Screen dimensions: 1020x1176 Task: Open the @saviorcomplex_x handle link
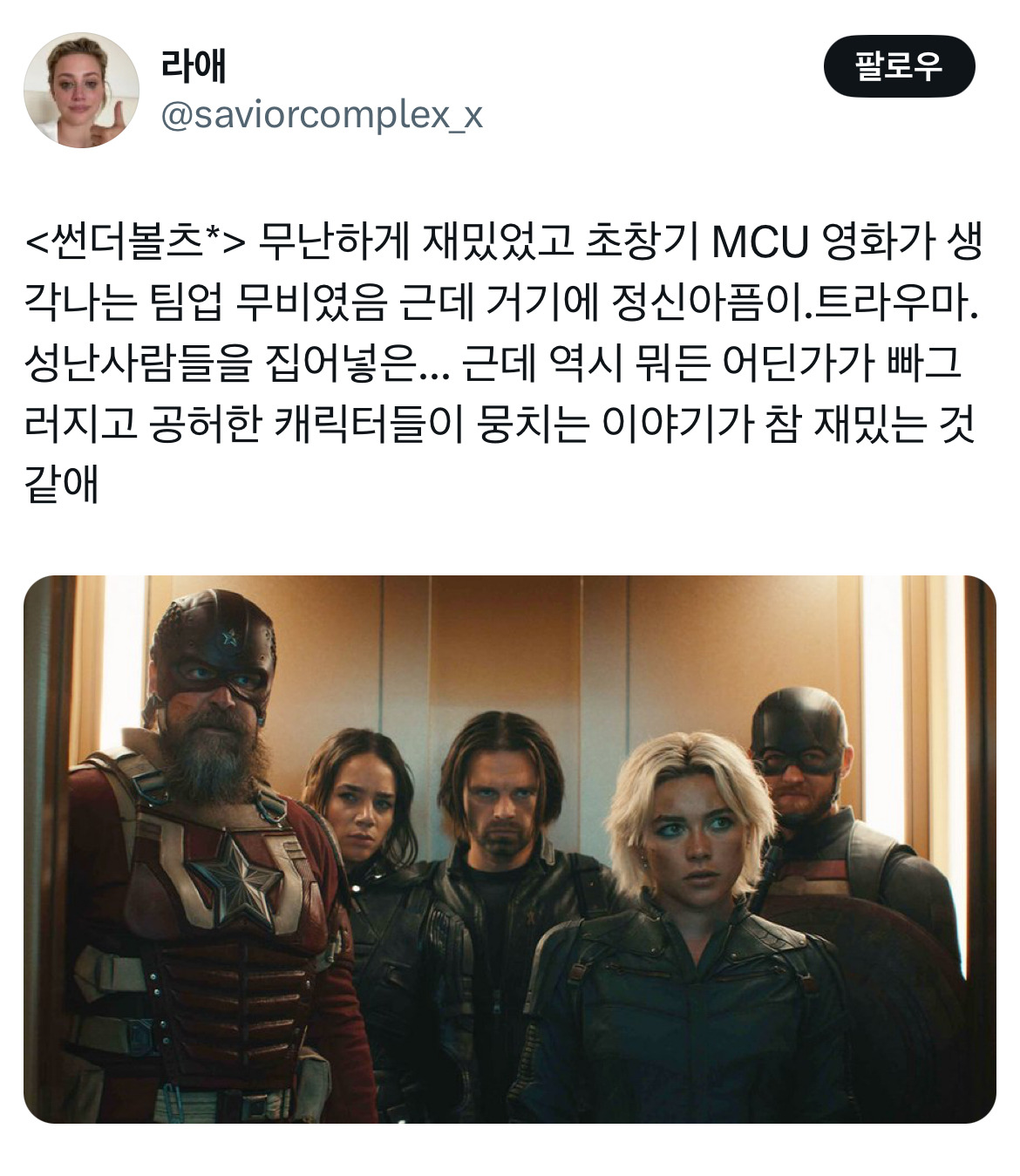click(x=322, y=114)
